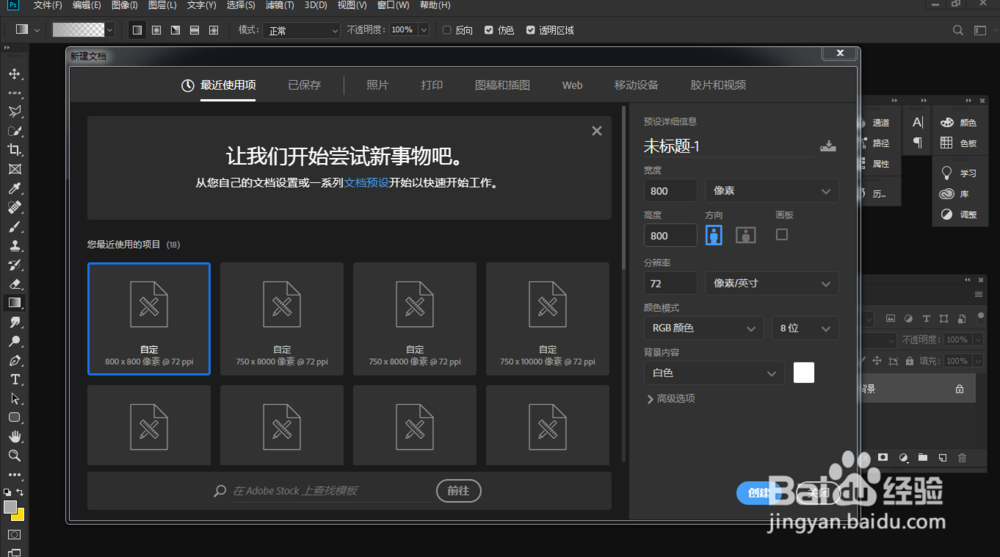Open the 模式 blend mode dropdown

pos(302,30)
